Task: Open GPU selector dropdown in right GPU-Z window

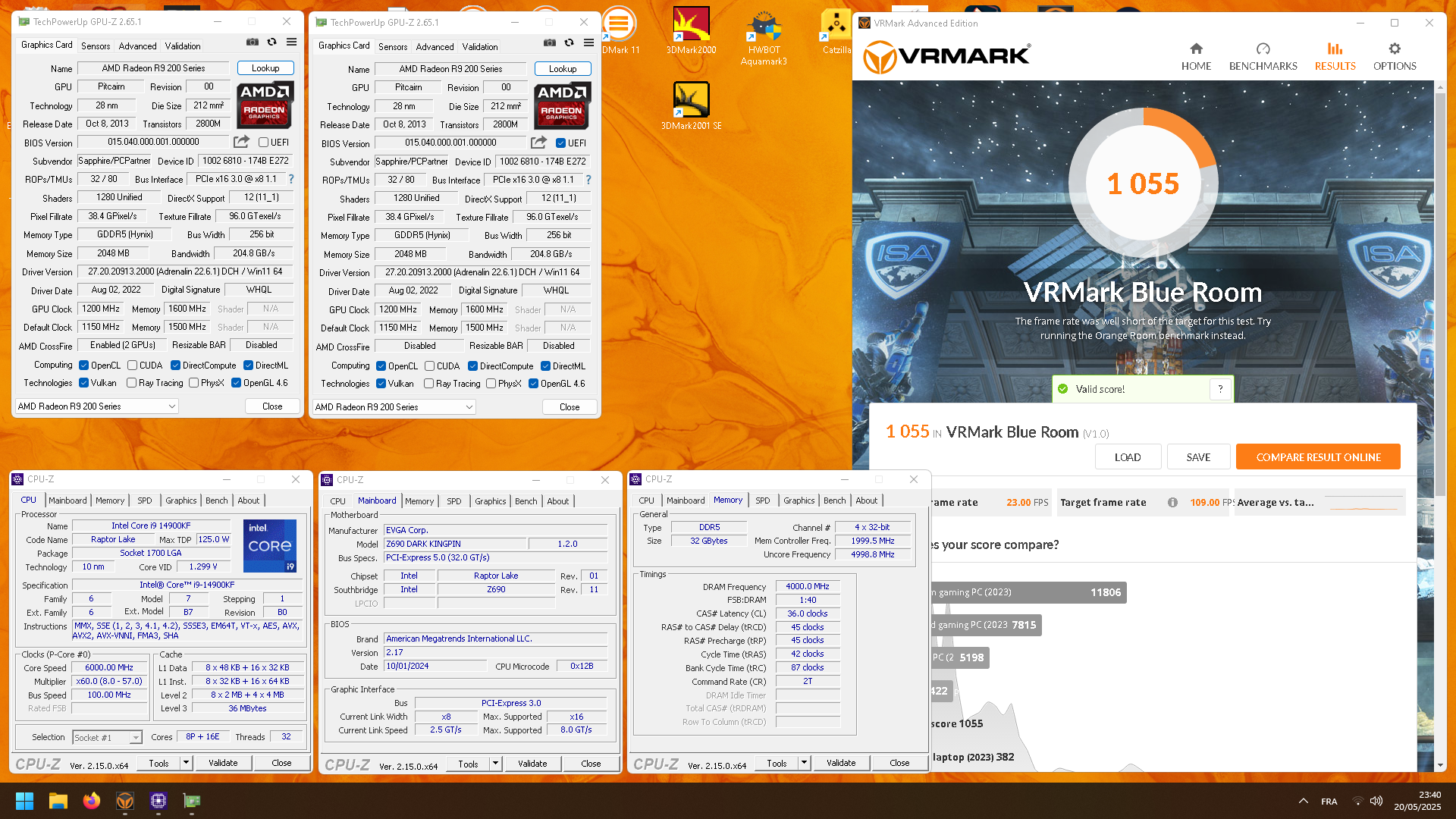Action: [x=394, y=407]
